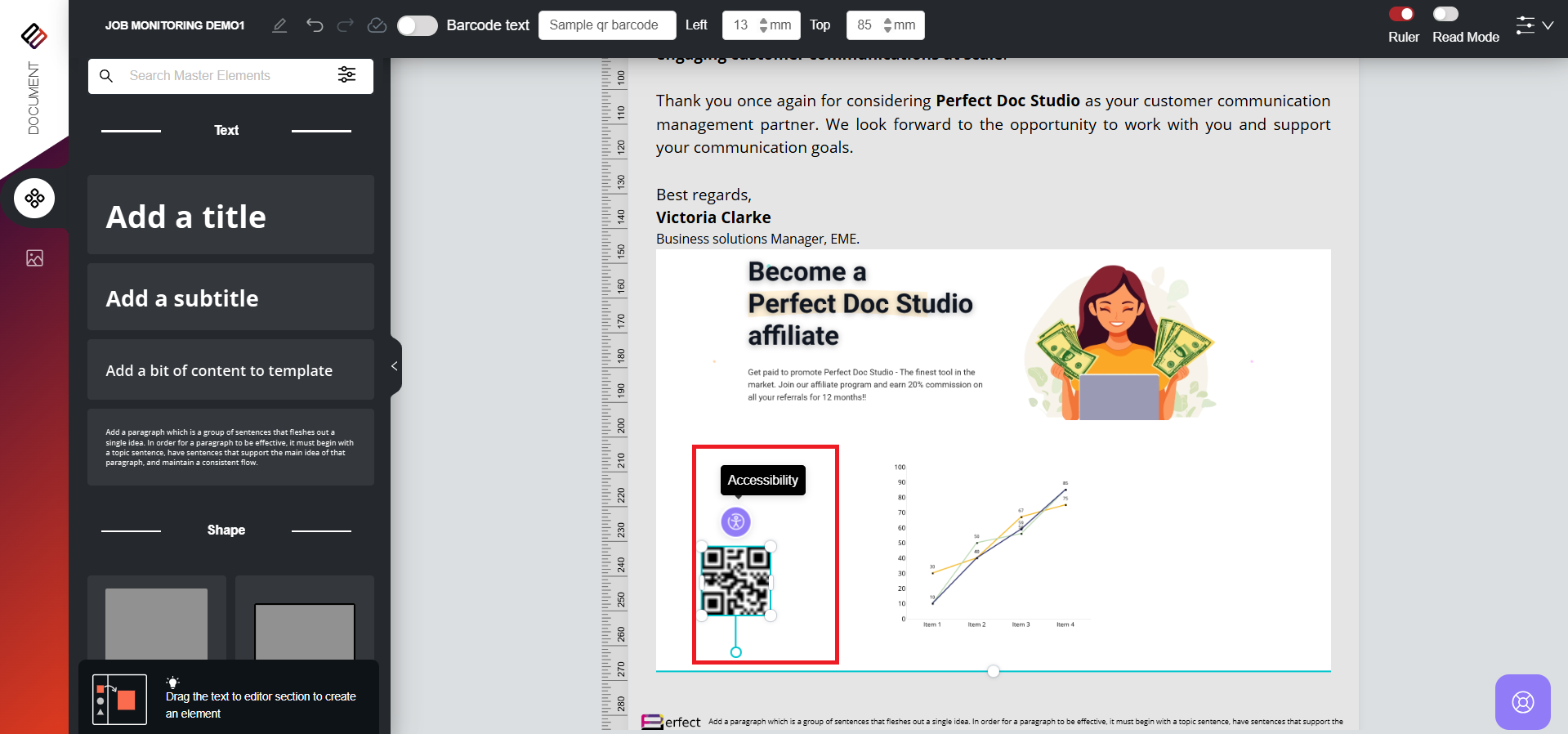
Task: Collapse the left elements panel
Action: pyautogui.click(x=395, y=366)
